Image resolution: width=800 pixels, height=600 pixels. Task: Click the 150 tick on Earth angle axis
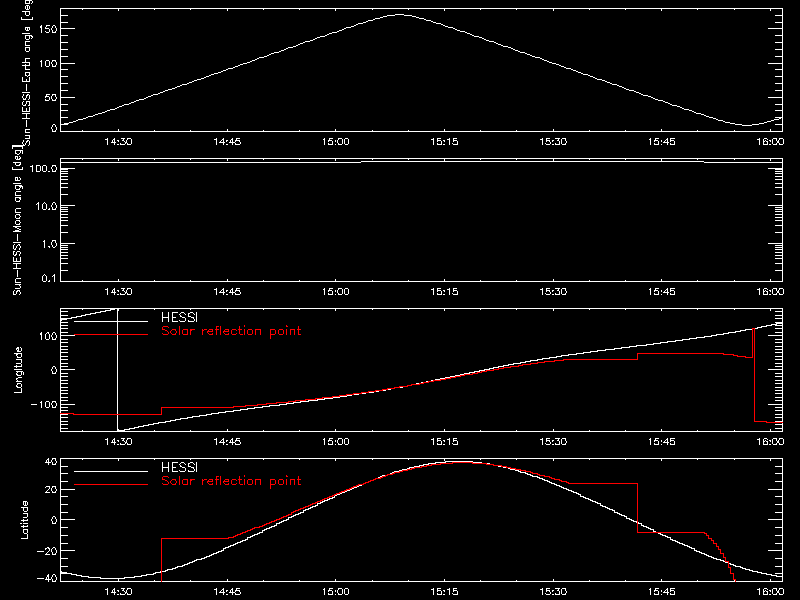click(47, 30)
